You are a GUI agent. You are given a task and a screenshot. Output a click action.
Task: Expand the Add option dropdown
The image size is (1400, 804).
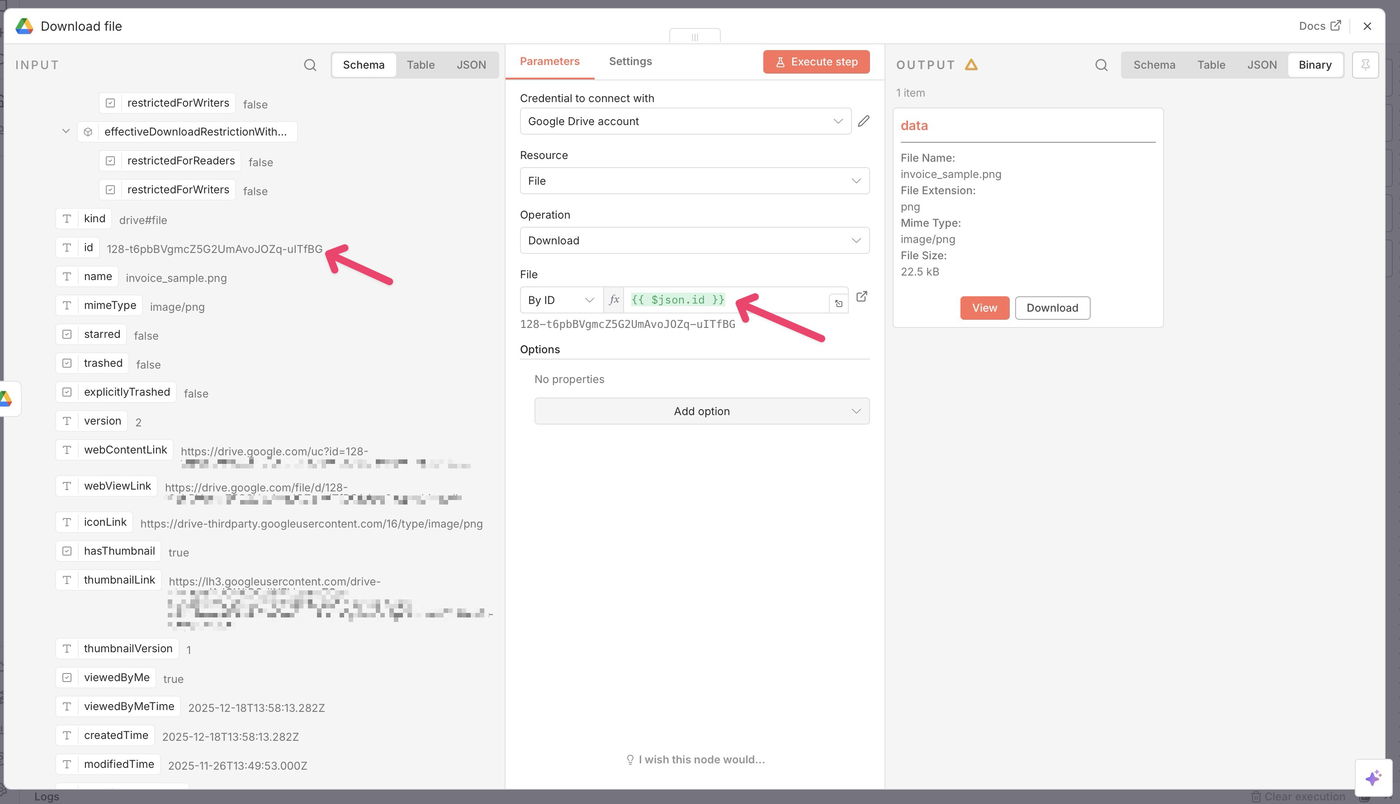coord(702,411)
